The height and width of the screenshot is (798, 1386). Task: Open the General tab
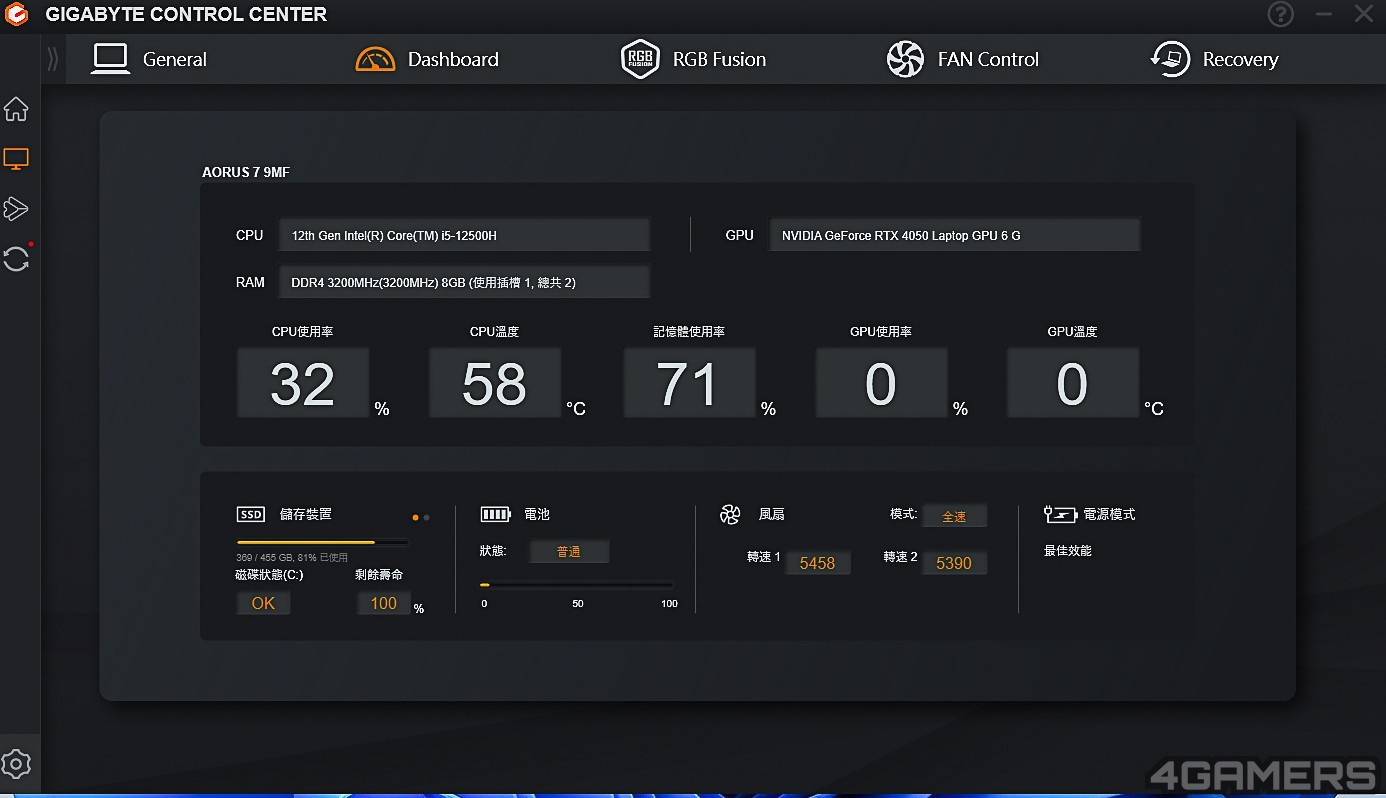pos(149,60)
